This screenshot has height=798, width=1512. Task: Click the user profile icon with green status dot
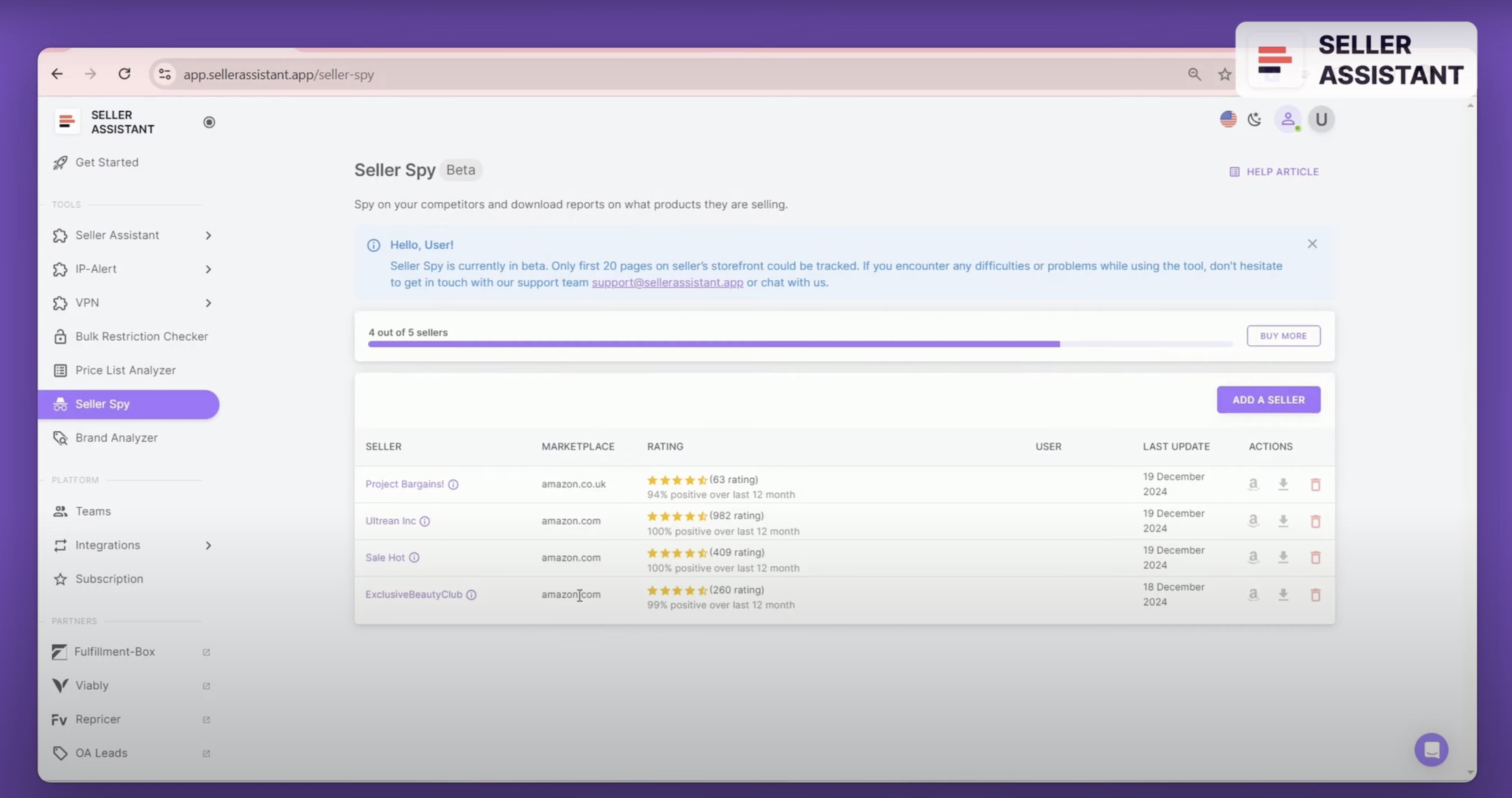click(1288, 119)
